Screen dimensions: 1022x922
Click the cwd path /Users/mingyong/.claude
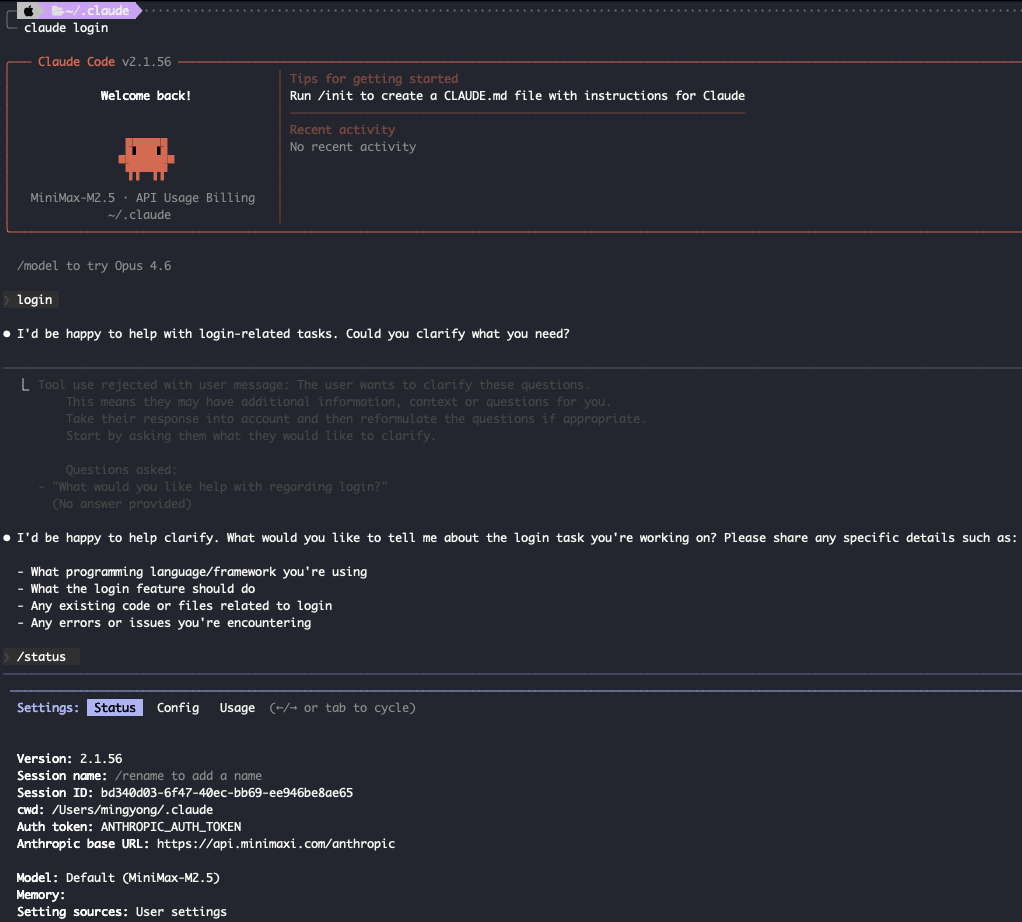click(x=132, y=810)
